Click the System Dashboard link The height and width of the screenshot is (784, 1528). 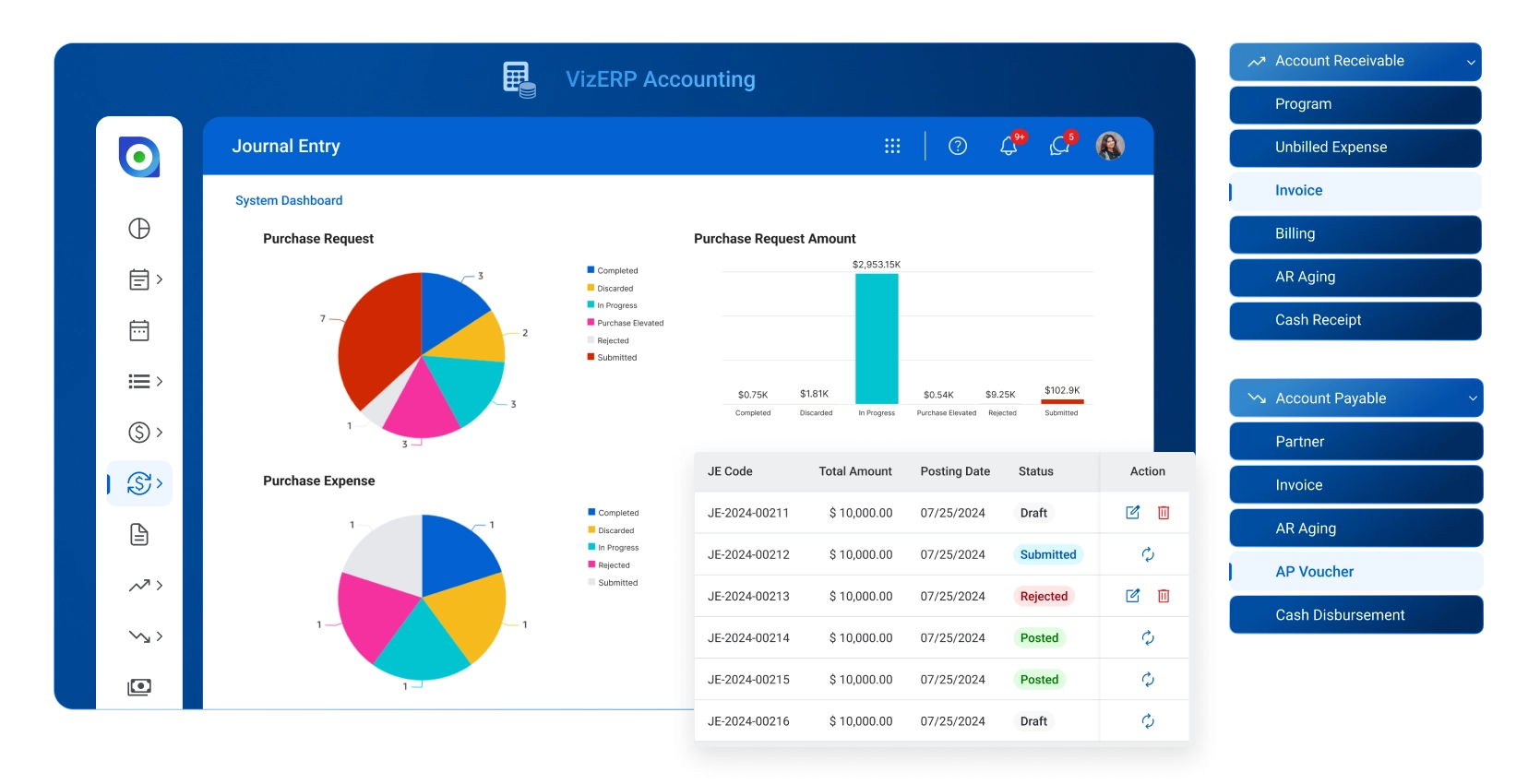tap(289, 200)
